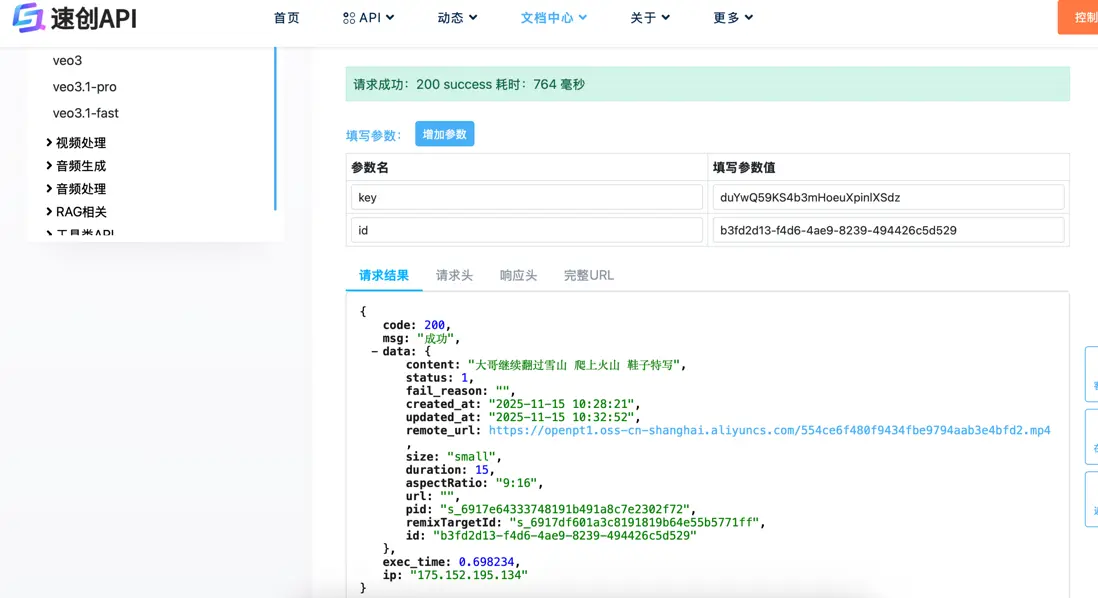Open the 更多 dropdown menu
Image resolution: width=1098 pixels, height=598 pixels.
(x=733, y=18)
